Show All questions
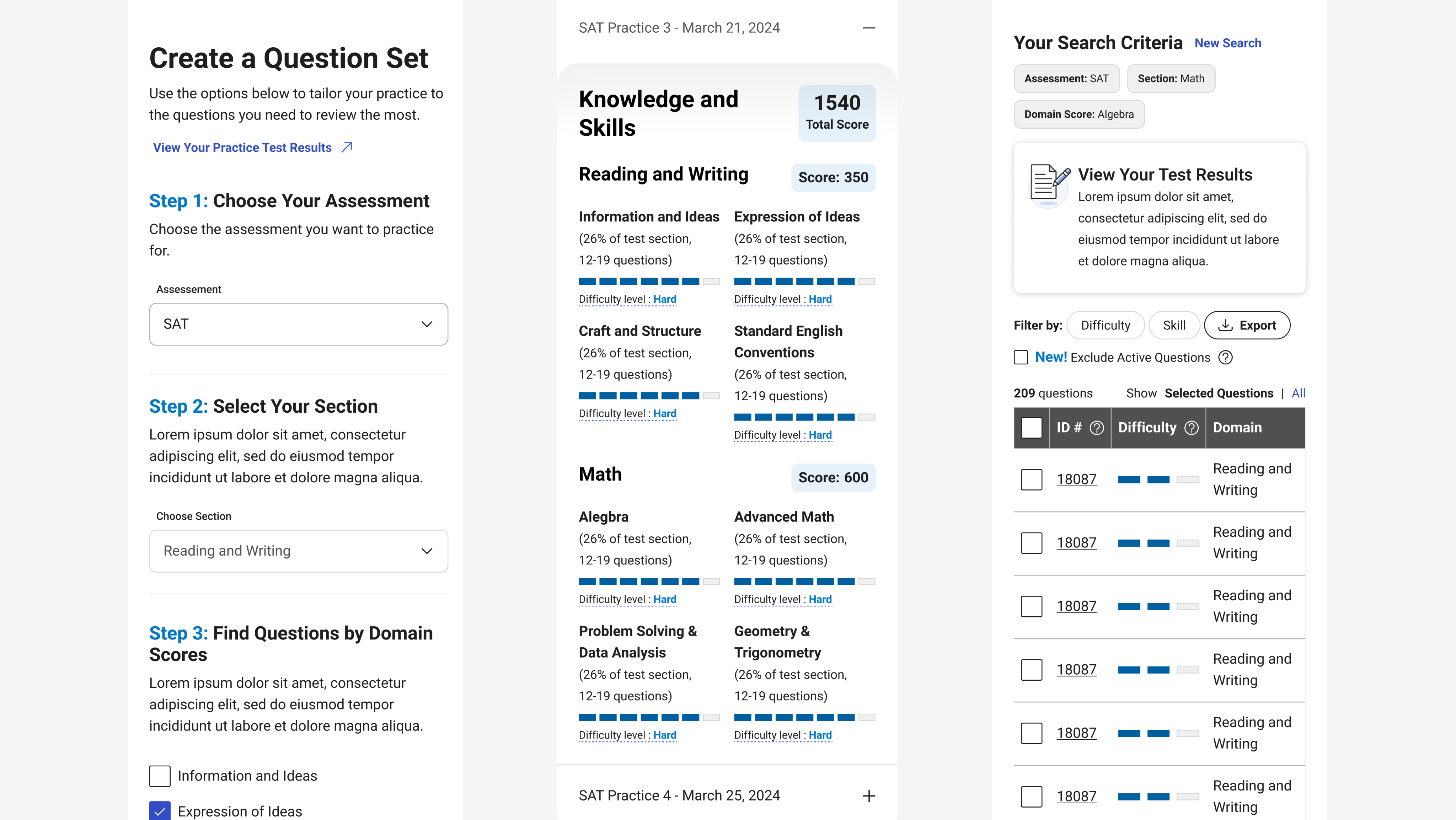The image size is (1456, 820). [x=1298, y=393]
